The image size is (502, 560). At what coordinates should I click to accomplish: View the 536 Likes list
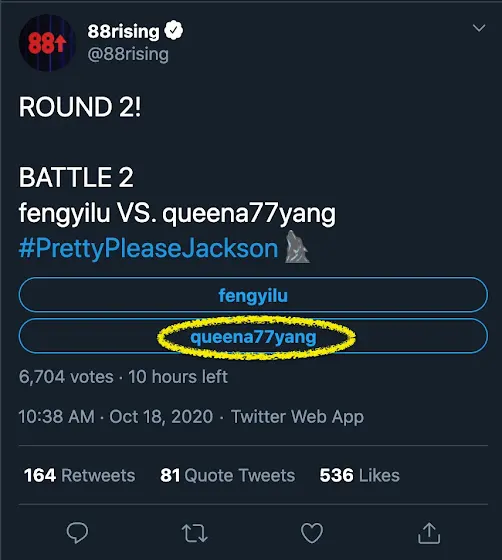click(360, 475)
